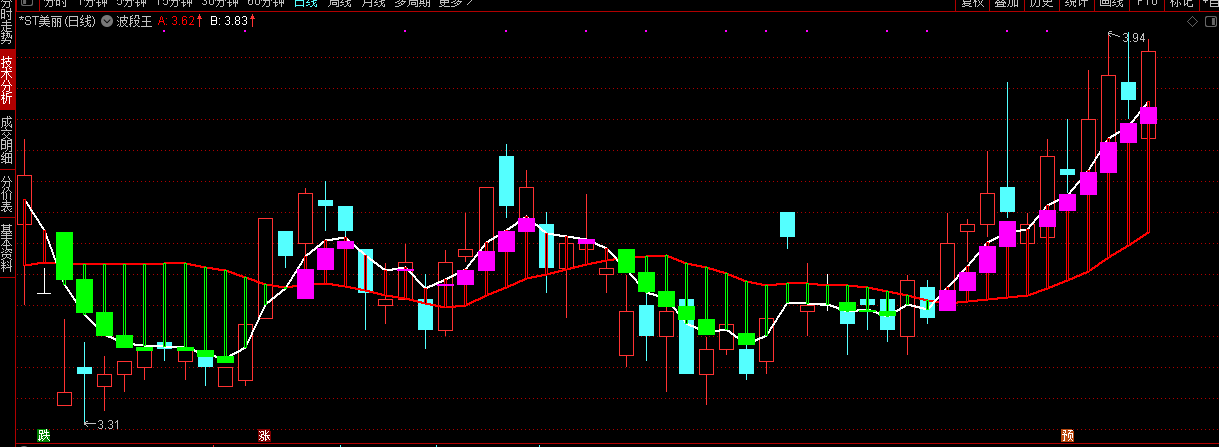Click the 波段王 indicator name

click(134, 20)
